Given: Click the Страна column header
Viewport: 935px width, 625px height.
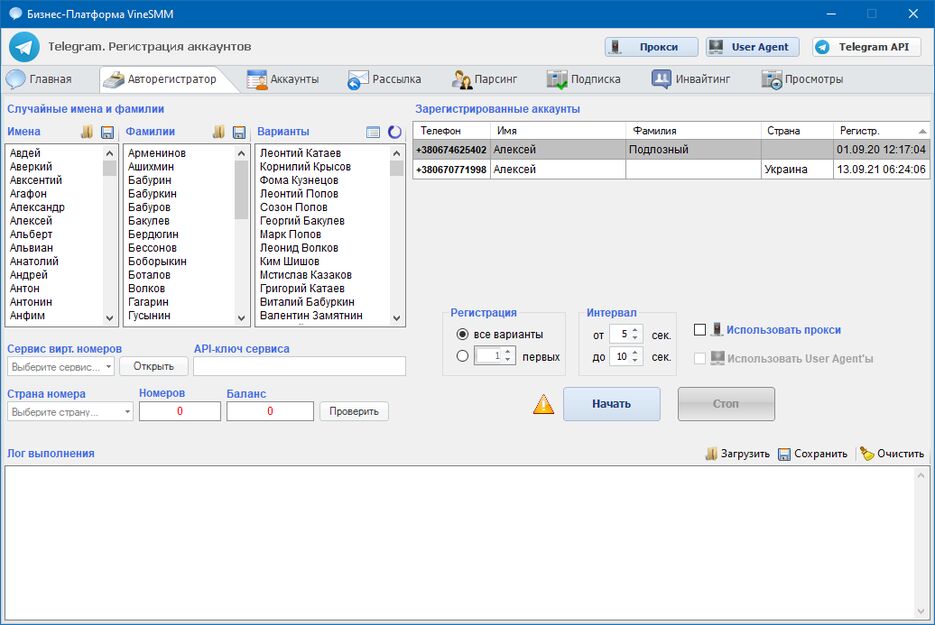Looking at the screenshot, I should [797, 131].
